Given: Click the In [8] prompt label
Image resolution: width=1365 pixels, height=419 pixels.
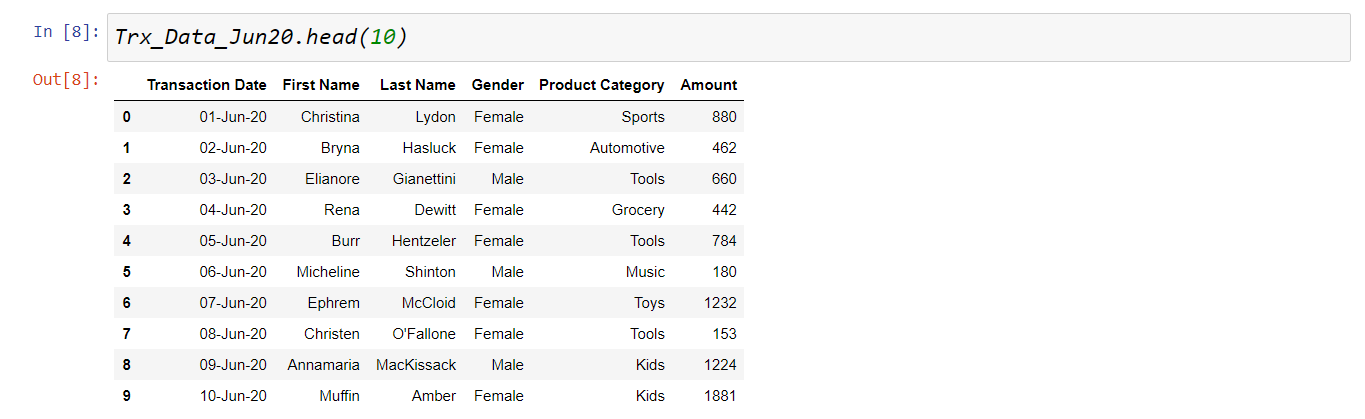Looking at the screenshot, I should pos(66,32).
